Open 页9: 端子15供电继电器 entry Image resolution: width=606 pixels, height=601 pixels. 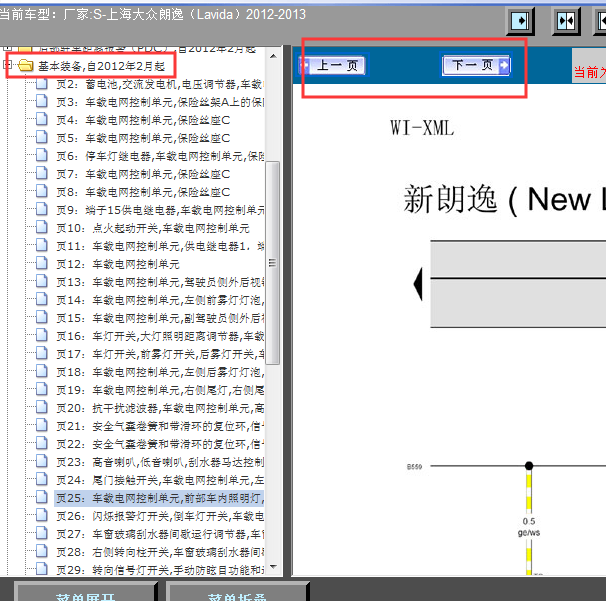coord(160,210)
